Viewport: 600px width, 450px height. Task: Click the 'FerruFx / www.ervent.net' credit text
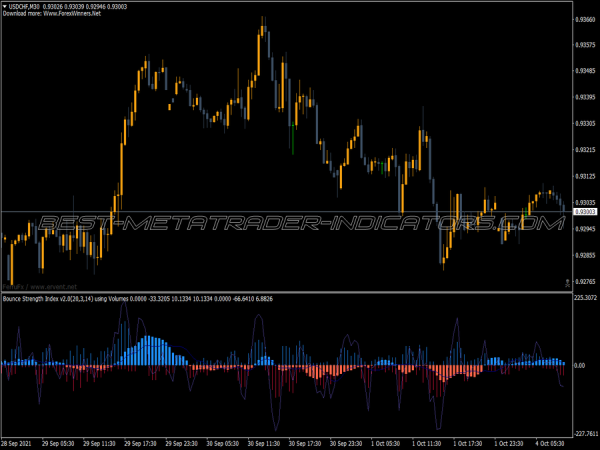pyautogui.click(x=40, y=287)
